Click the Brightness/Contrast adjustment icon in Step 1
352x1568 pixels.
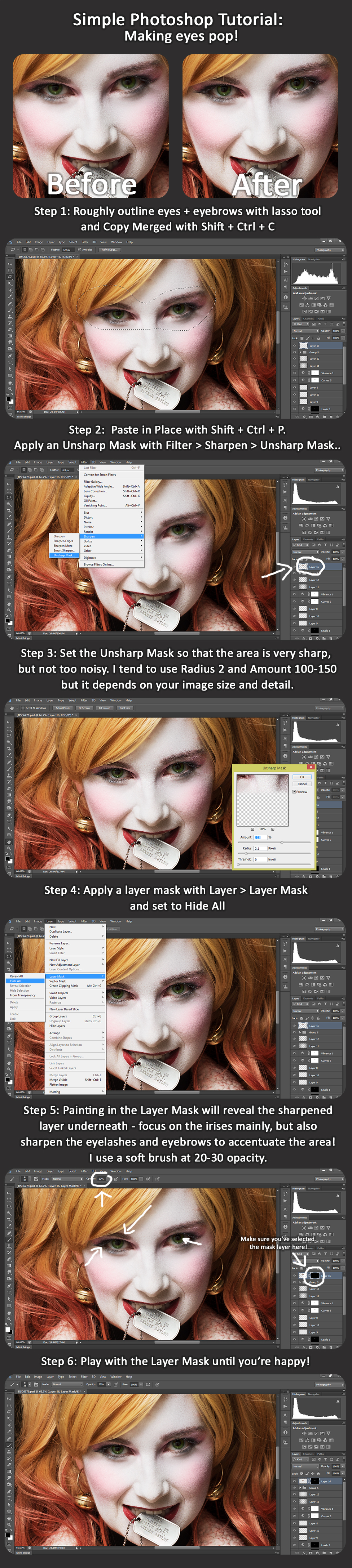pos(304,298)
